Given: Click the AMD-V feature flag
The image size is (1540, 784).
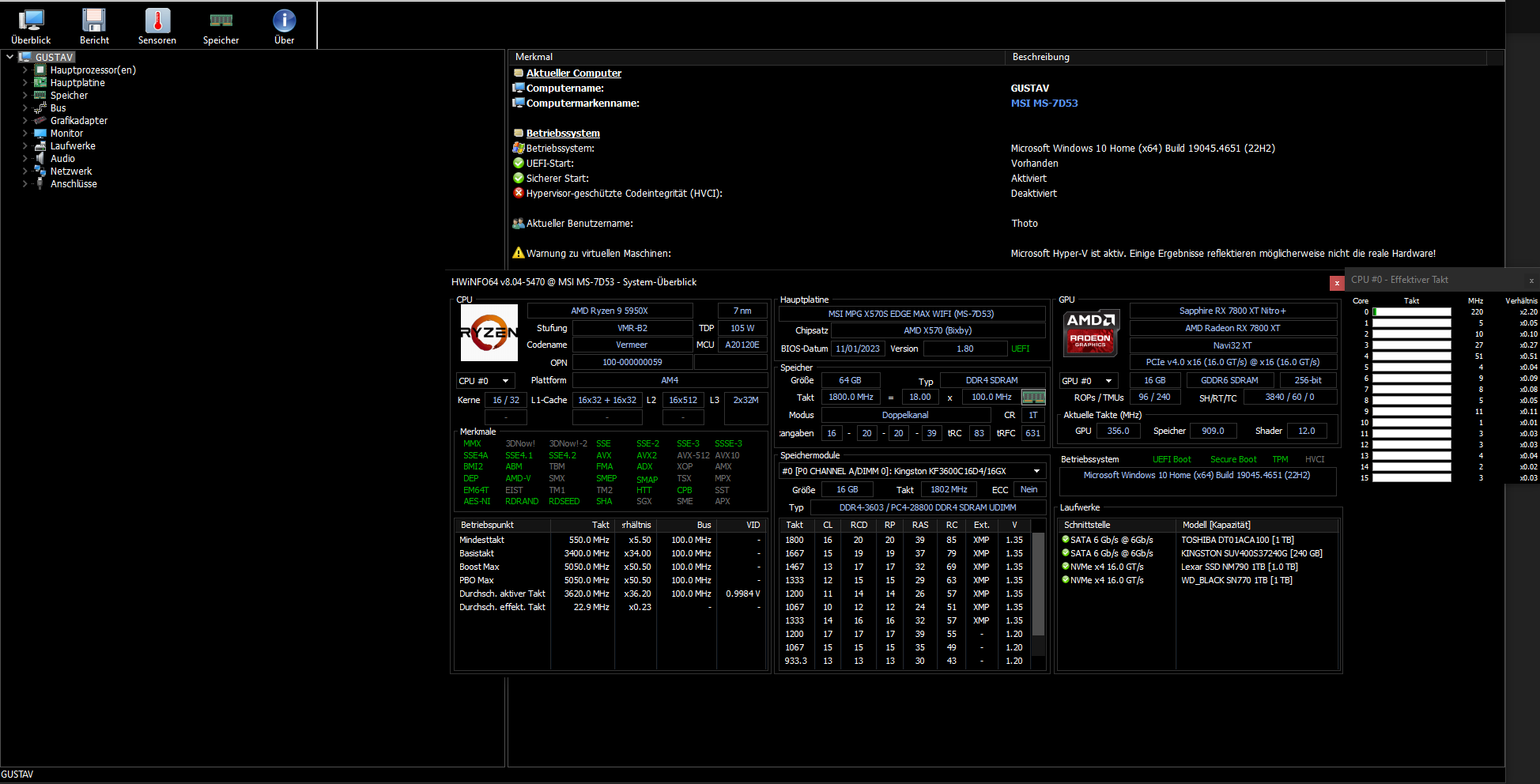Looking at the screenshot, I should 518,478.
